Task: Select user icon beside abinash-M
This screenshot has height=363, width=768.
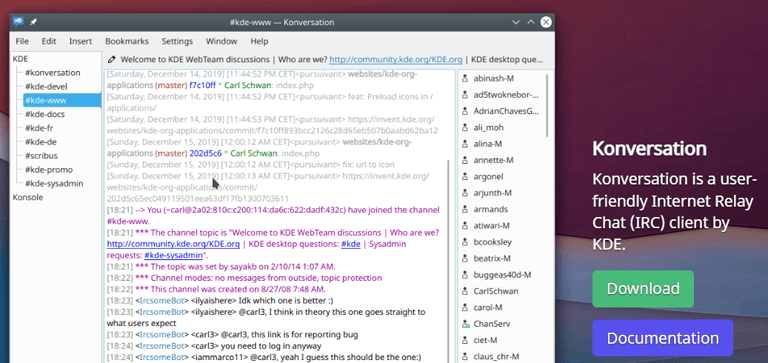Action: [465, 78]
